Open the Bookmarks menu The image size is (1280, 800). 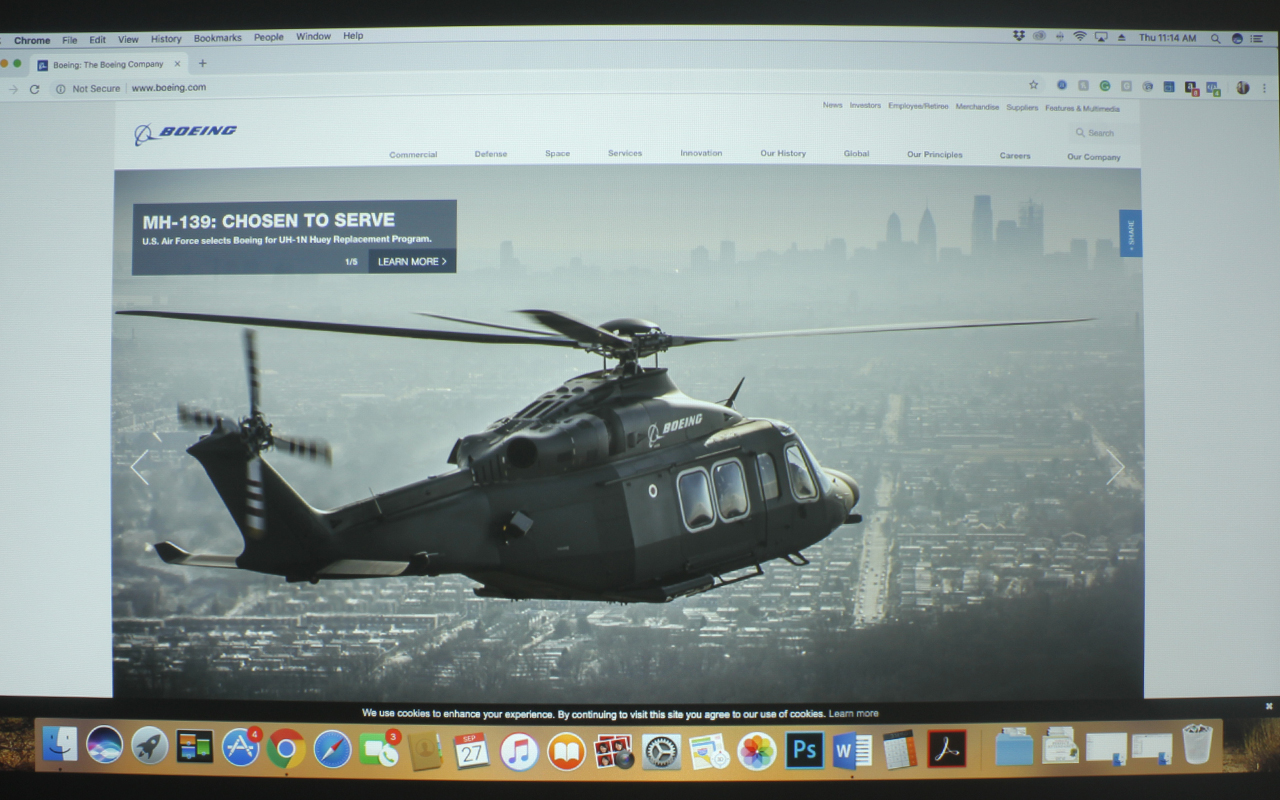point(217,38)
